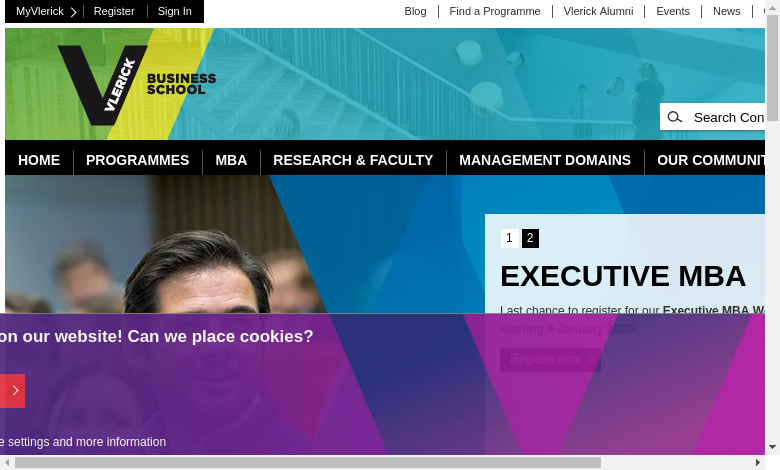Open the MyVlerick menu

click(39, 11)
